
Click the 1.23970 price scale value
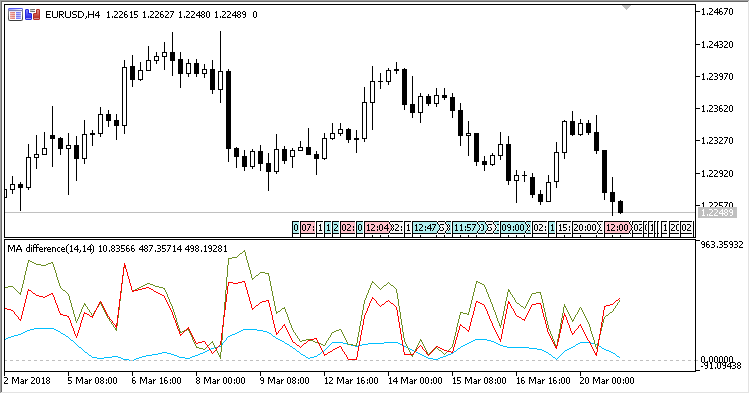tap(717, 77)
